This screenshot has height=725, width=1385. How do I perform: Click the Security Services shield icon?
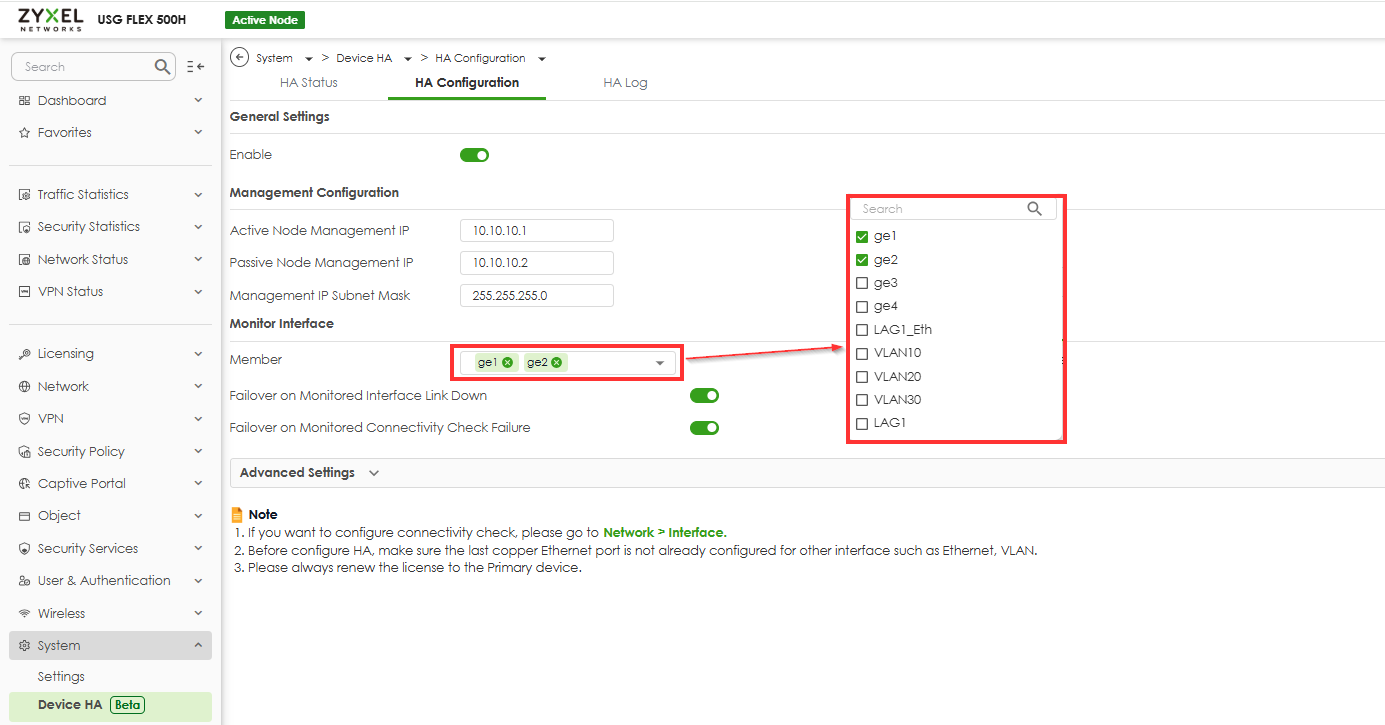(22, 548)
